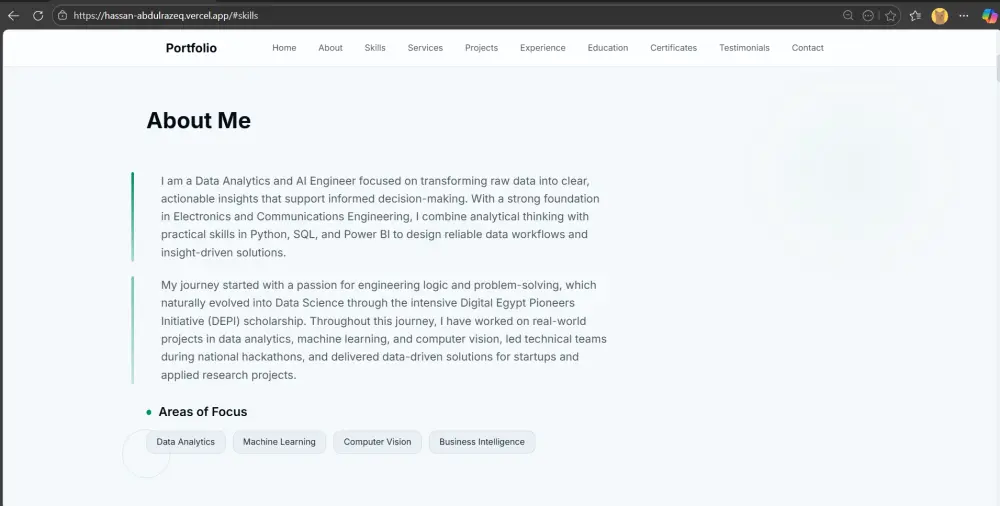Go to the Home nav link
The width and height of the screenshot is (1000, 506).
(284, 48)
